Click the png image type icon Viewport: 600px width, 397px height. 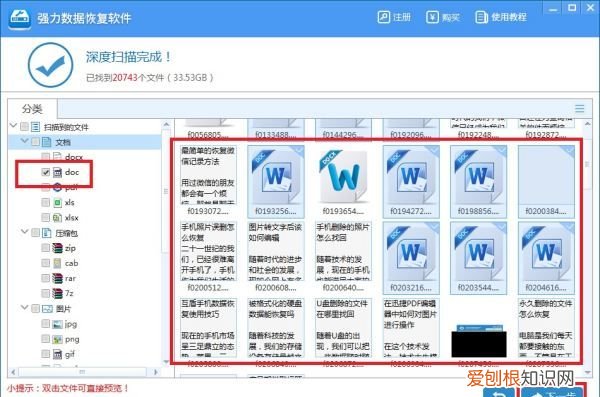(x=57, y=339)
